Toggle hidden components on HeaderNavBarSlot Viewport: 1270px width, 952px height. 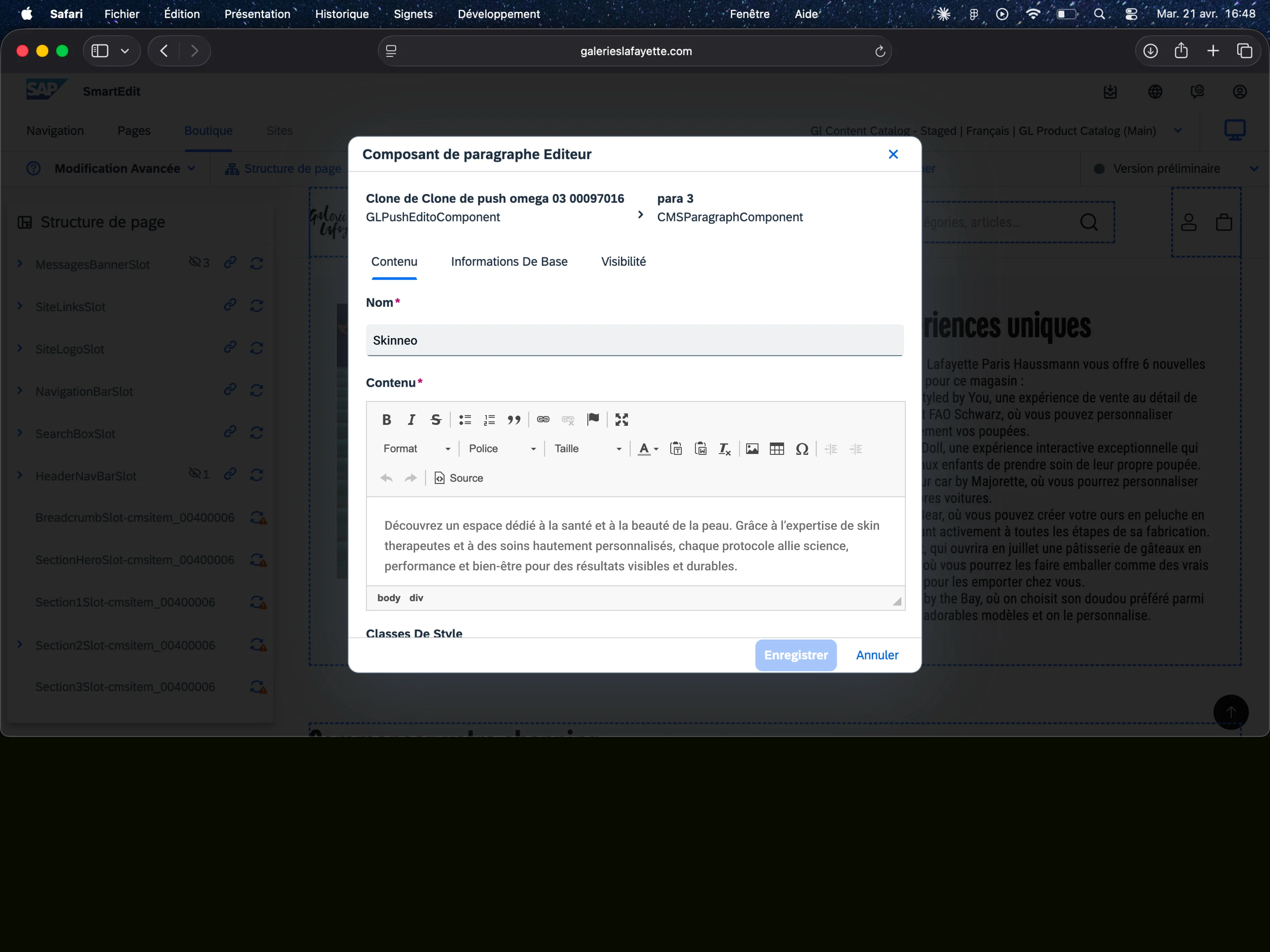point(199,474)
